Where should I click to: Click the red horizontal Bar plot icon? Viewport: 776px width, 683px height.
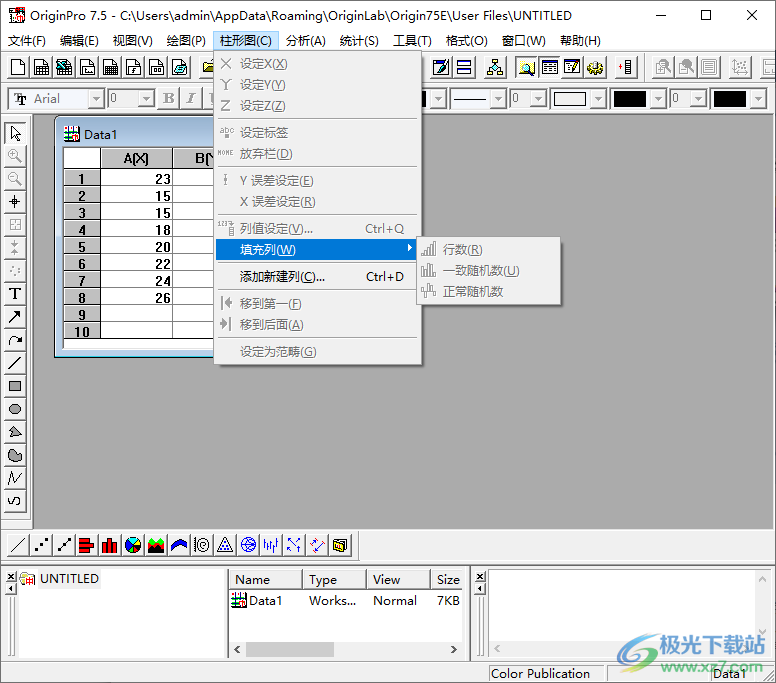pos(87,545)
